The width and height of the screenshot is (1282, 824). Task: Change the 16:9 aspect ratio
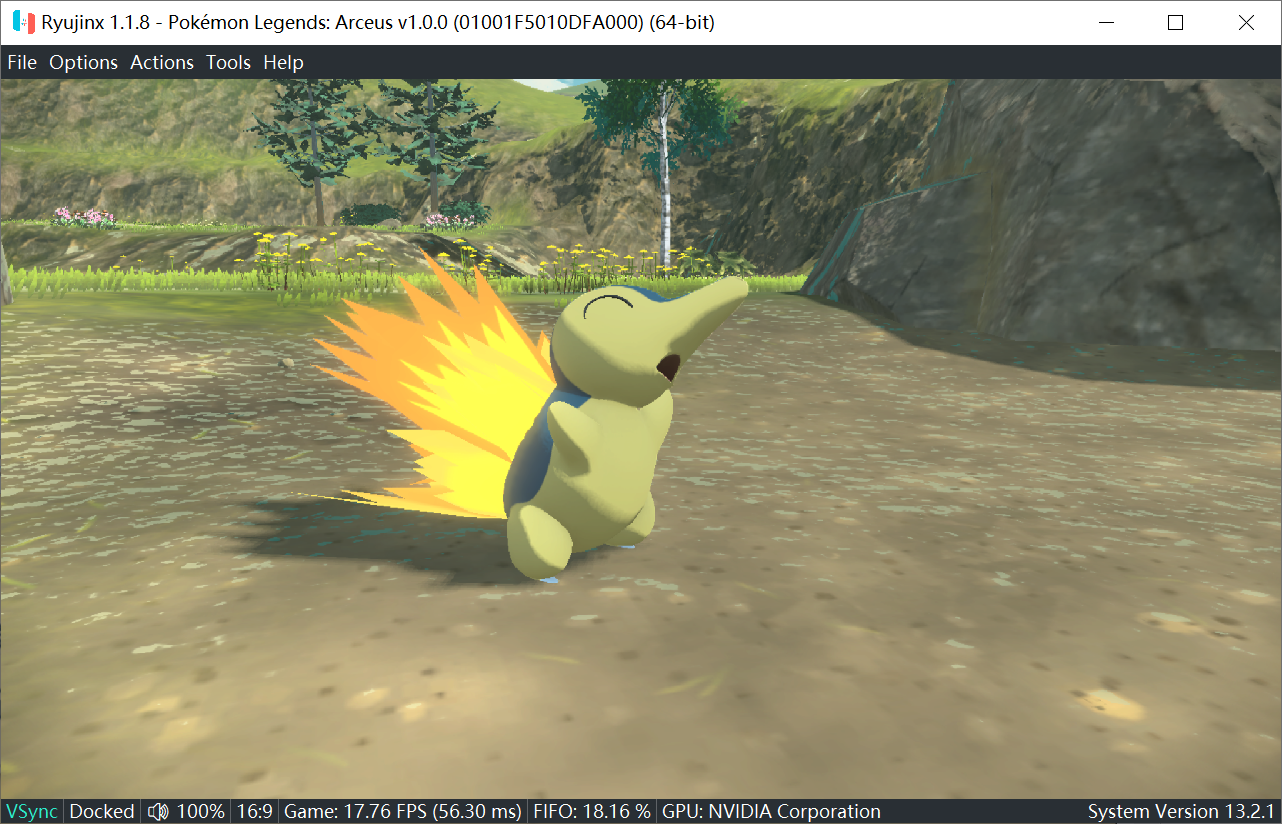254,811
